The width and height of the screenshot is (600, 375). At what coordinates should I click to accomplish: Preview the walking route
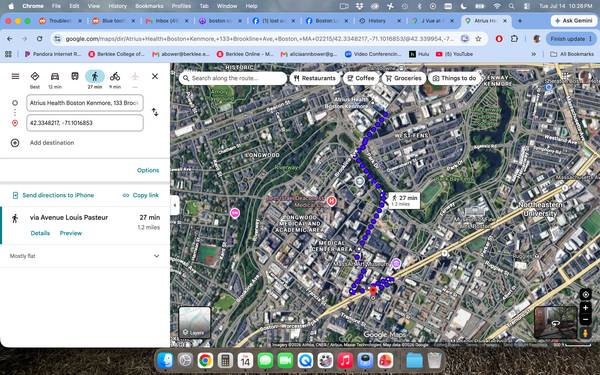(x=71, y=233)
